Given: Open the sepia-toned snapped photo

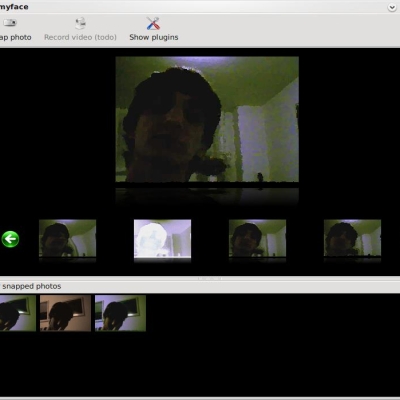Looking at the screenshot, I should pyautogui.click(x=65, y=313).
